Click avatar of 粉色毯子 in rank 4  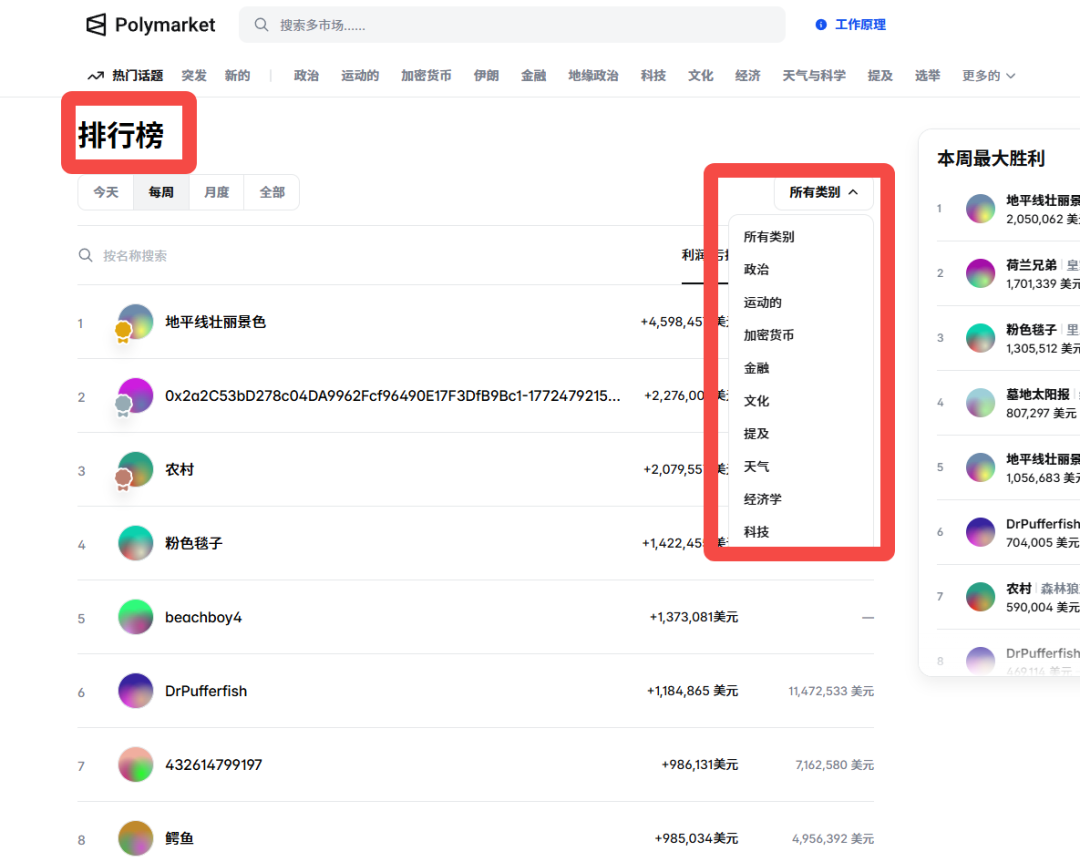coord(136,543)
